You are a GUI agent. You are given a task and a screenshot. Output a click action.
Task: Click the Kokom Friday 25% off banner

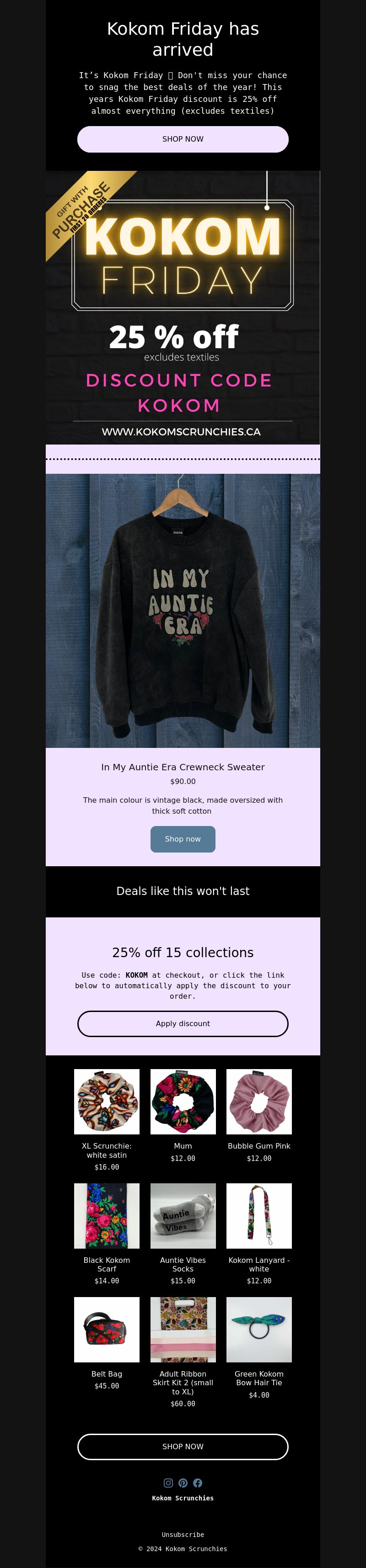click(x=183, y=307)
